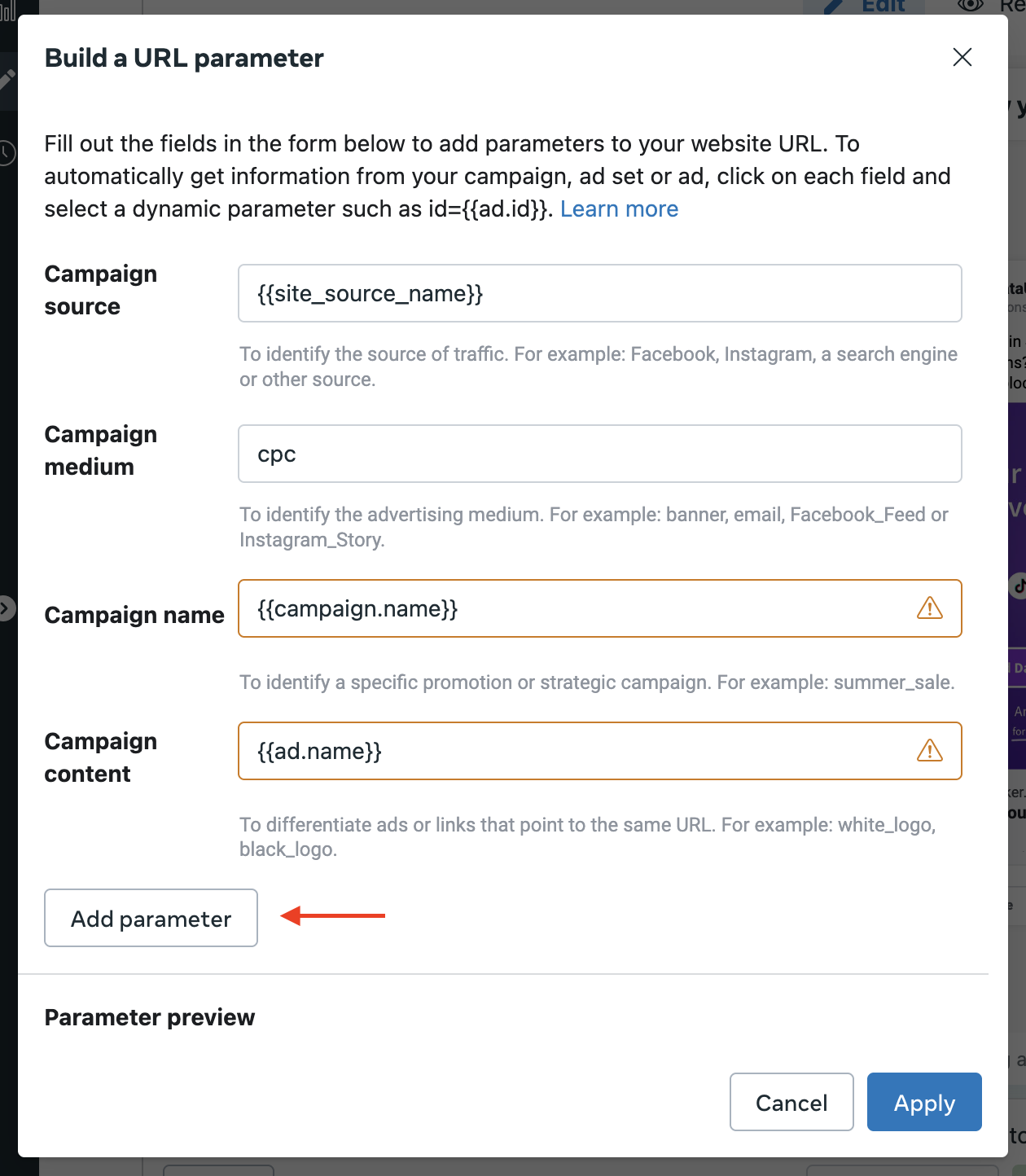Expand left sidebar with chevron arrow
This screenshot has height=1176, width=1026.
pyautogui.click(x=7, y=608)
